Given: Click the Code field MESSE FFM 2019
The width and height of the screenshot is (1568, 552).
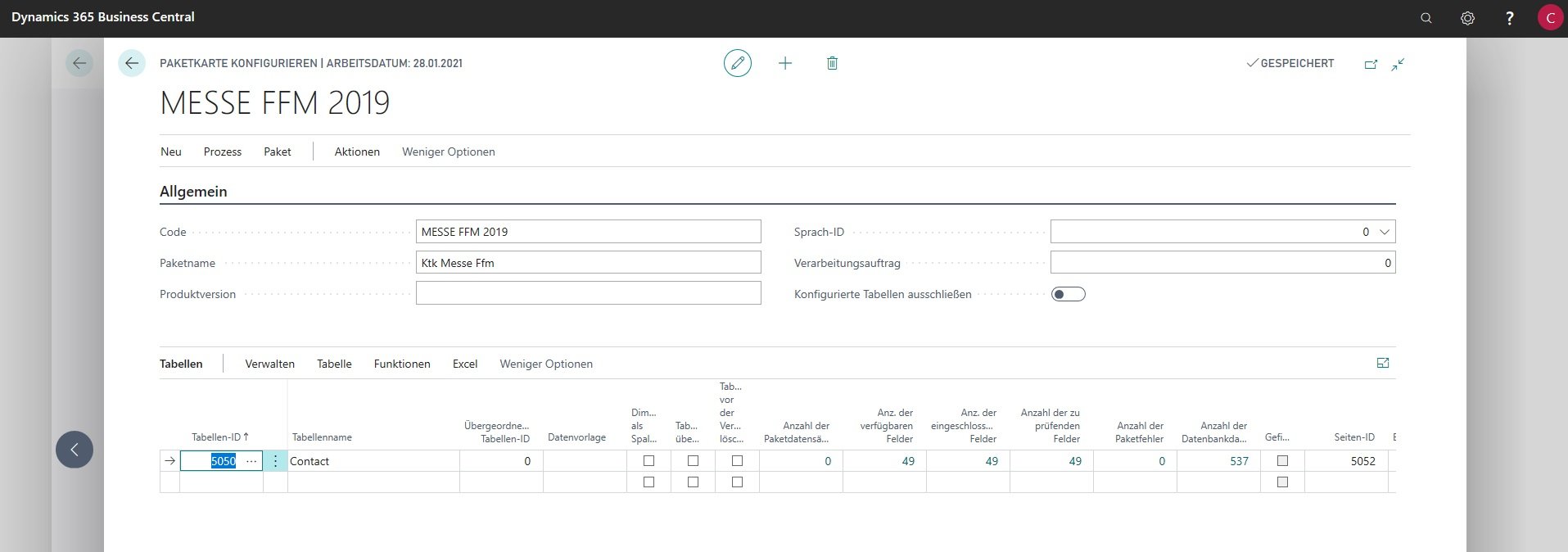Looking at the screenshot, I should (588, 232).
